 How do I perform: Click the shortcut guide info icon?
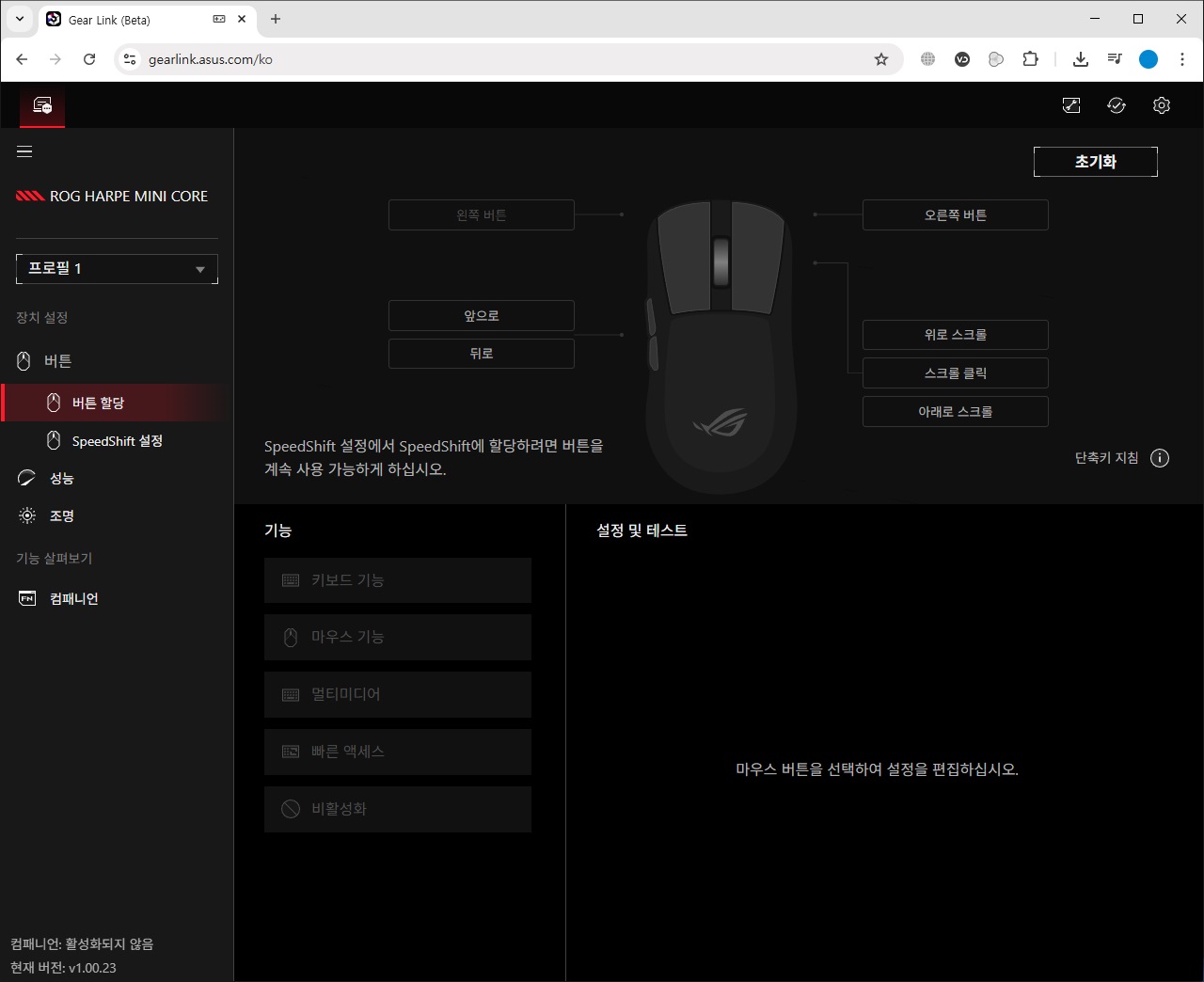1160,458
